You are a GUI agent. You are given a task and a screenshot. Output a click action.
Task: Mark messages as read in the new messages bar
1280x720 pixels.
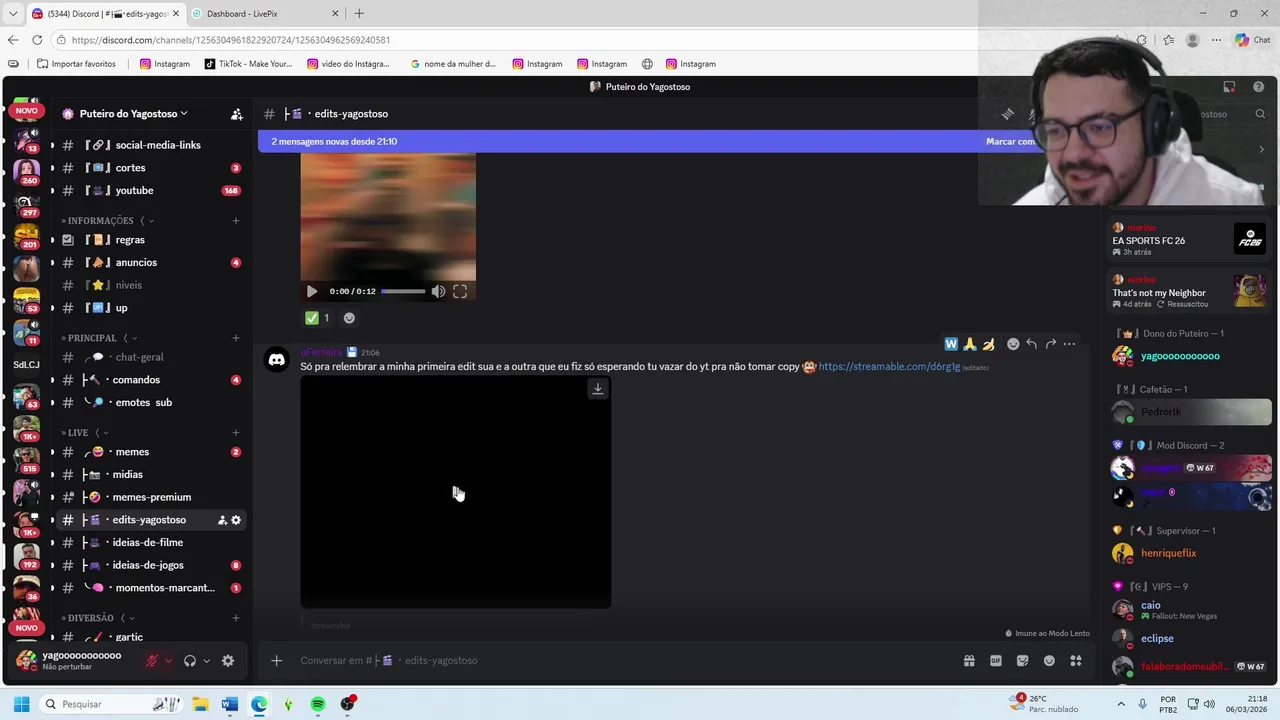1011,142
